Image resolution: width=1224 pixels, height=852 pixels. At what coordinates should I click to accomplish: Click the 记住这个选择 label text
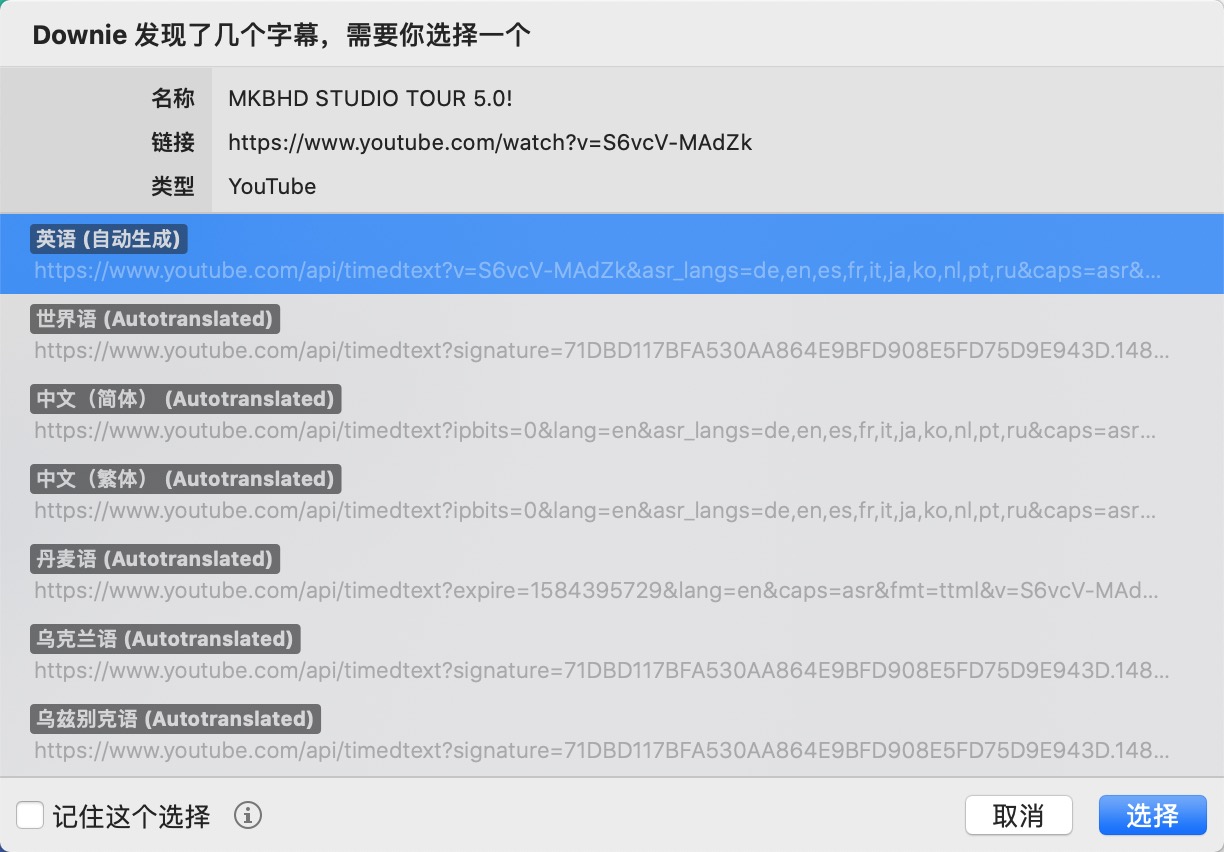click(131, 816)
